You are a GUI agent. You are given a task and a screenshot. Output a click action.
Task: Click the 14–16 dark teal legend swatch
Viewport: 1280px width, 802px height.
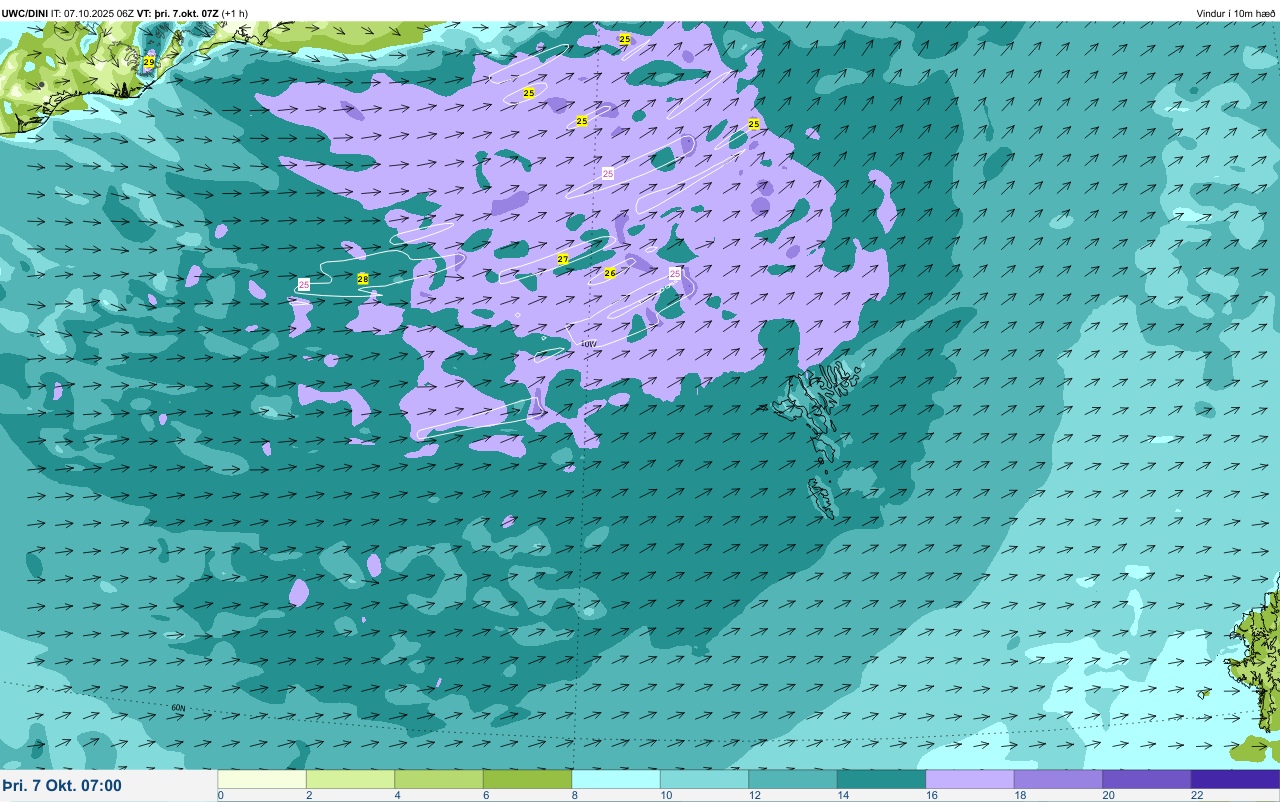pos(881,779)
